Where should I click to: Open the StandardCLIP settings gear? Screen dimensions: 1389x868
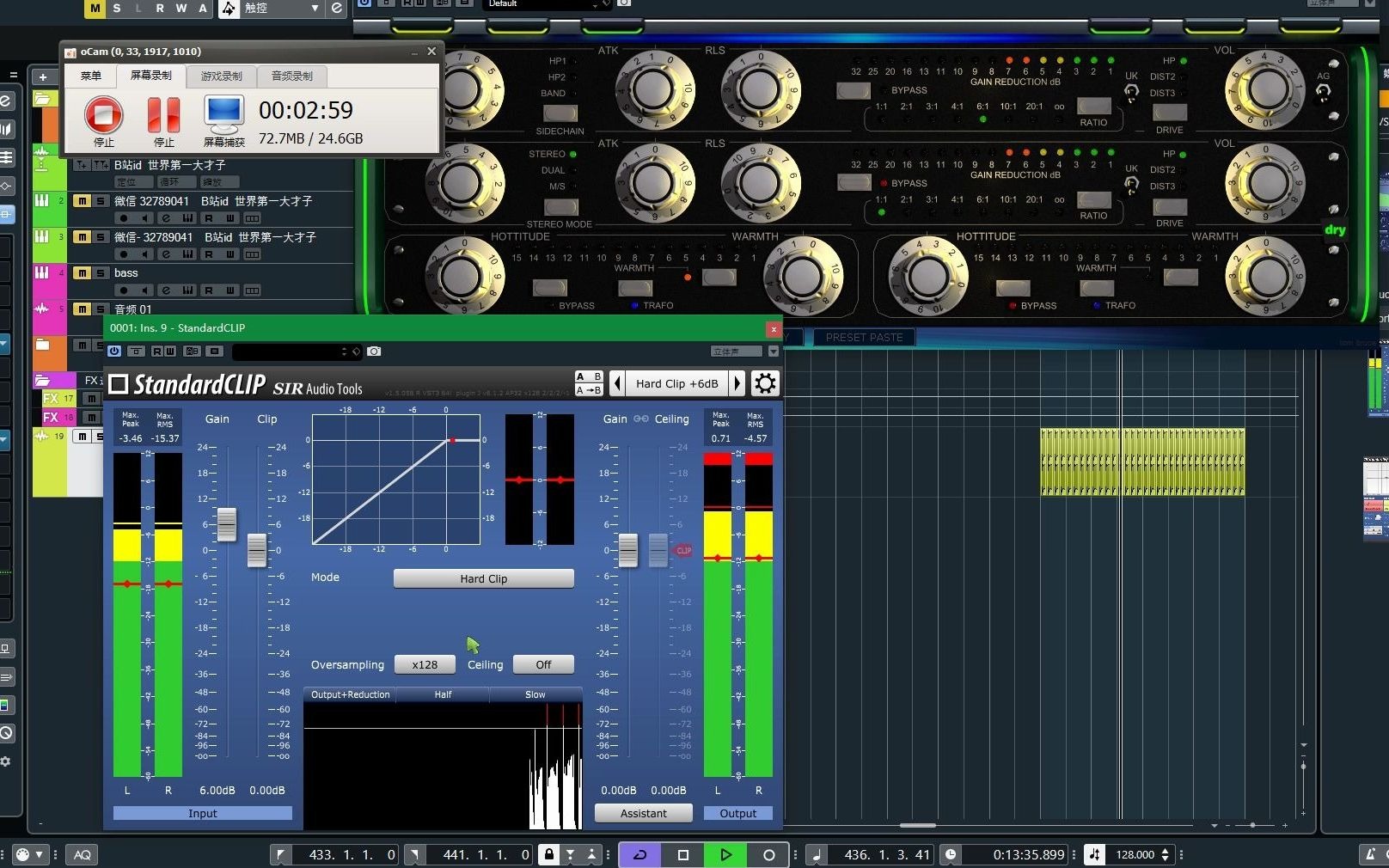point(765,383)
